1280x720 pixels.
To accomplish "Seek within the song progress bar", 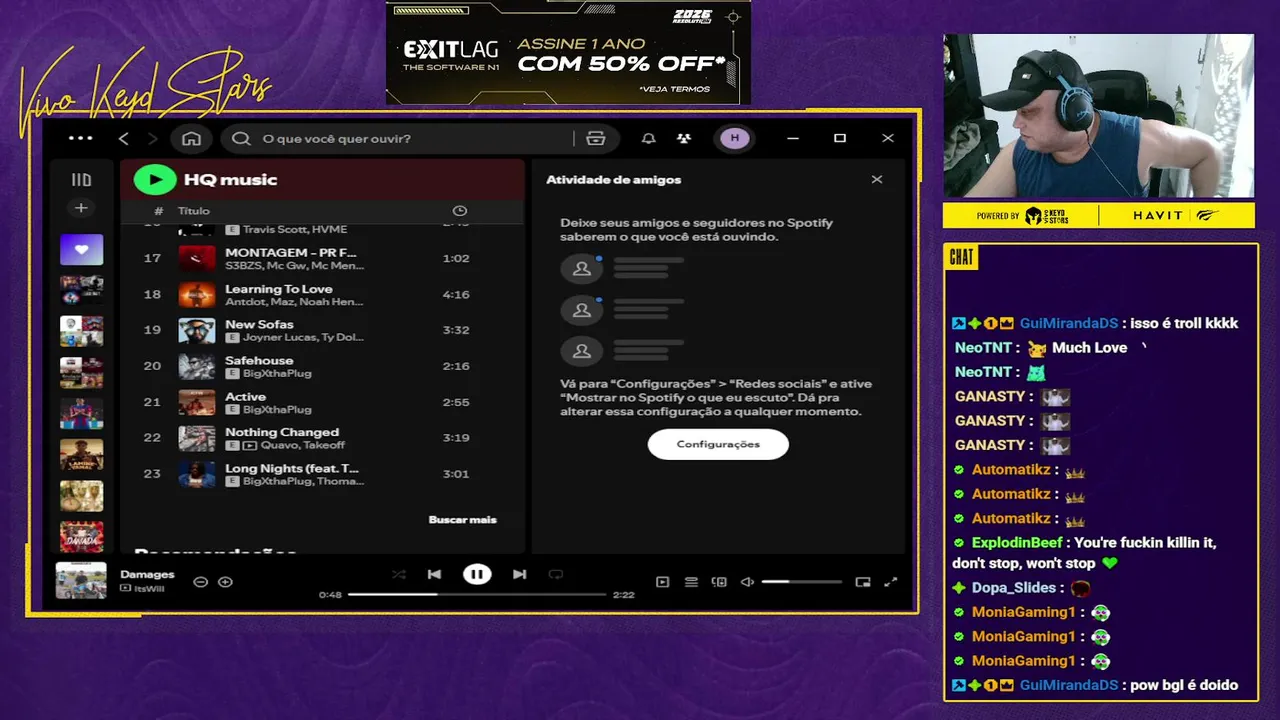I will click(x=477, y=594).
